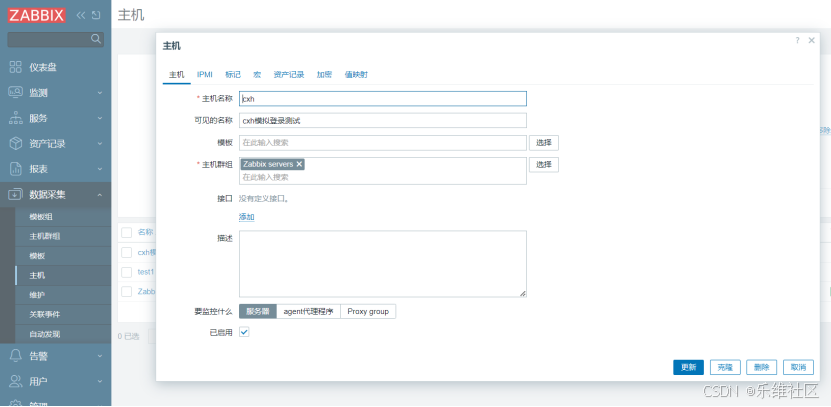831x407 pixels.
Task: Expand the 监测 menu chevron
Action: click(x=100, y=93)
